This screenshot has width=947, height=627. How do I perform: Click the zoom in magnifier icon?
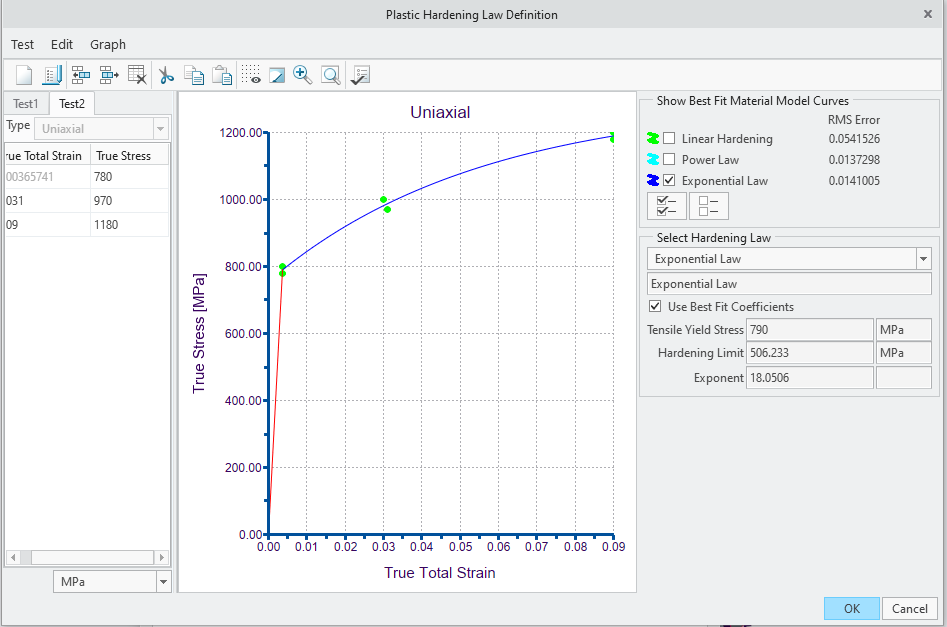[x=302, y=75]
